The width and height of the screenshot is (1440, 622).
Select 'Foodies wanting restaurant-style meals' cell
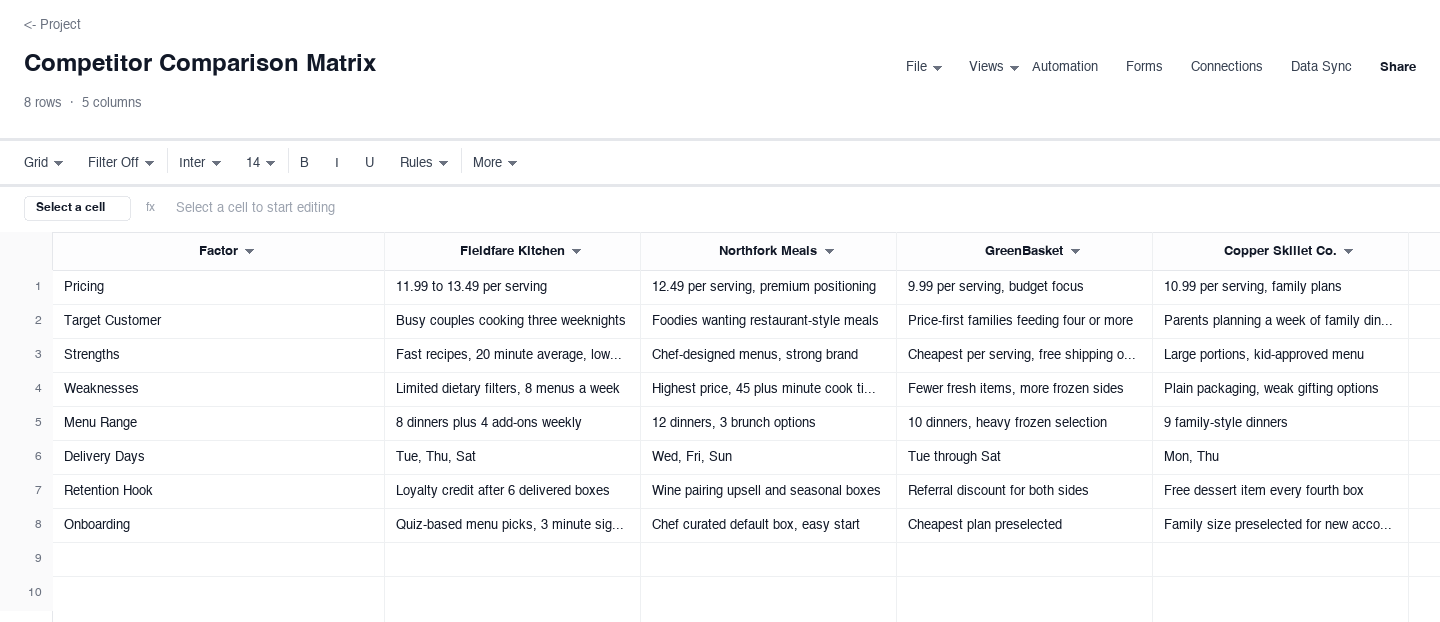pos(768,321)
